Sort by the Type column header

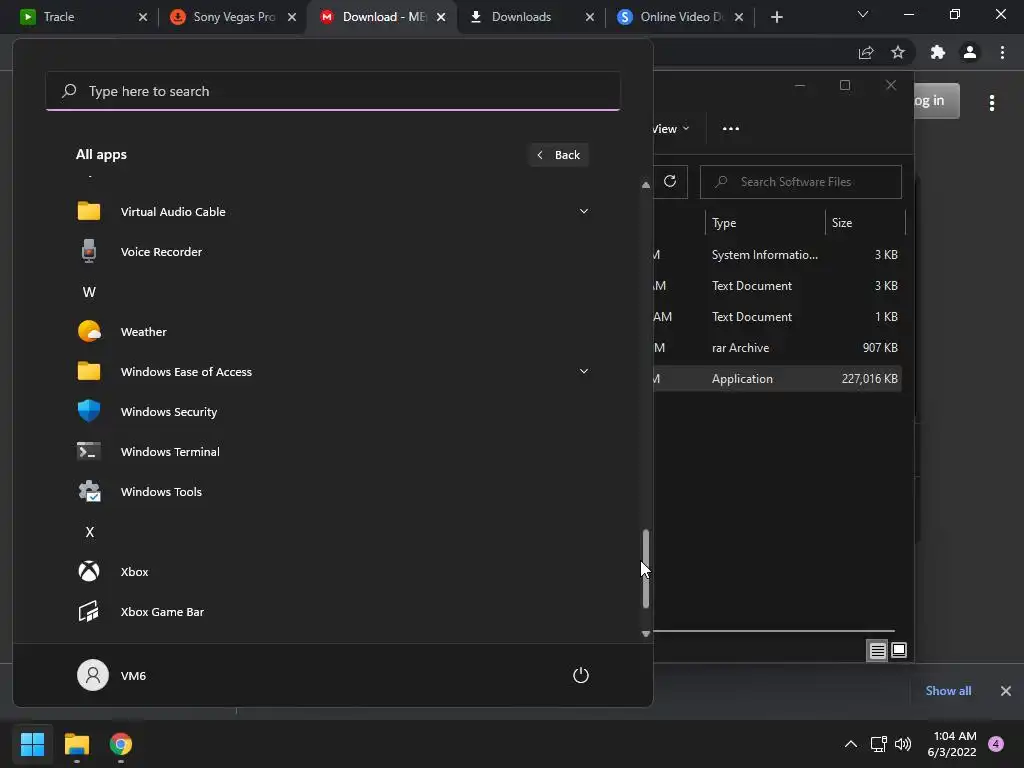(x=765, y=223)
